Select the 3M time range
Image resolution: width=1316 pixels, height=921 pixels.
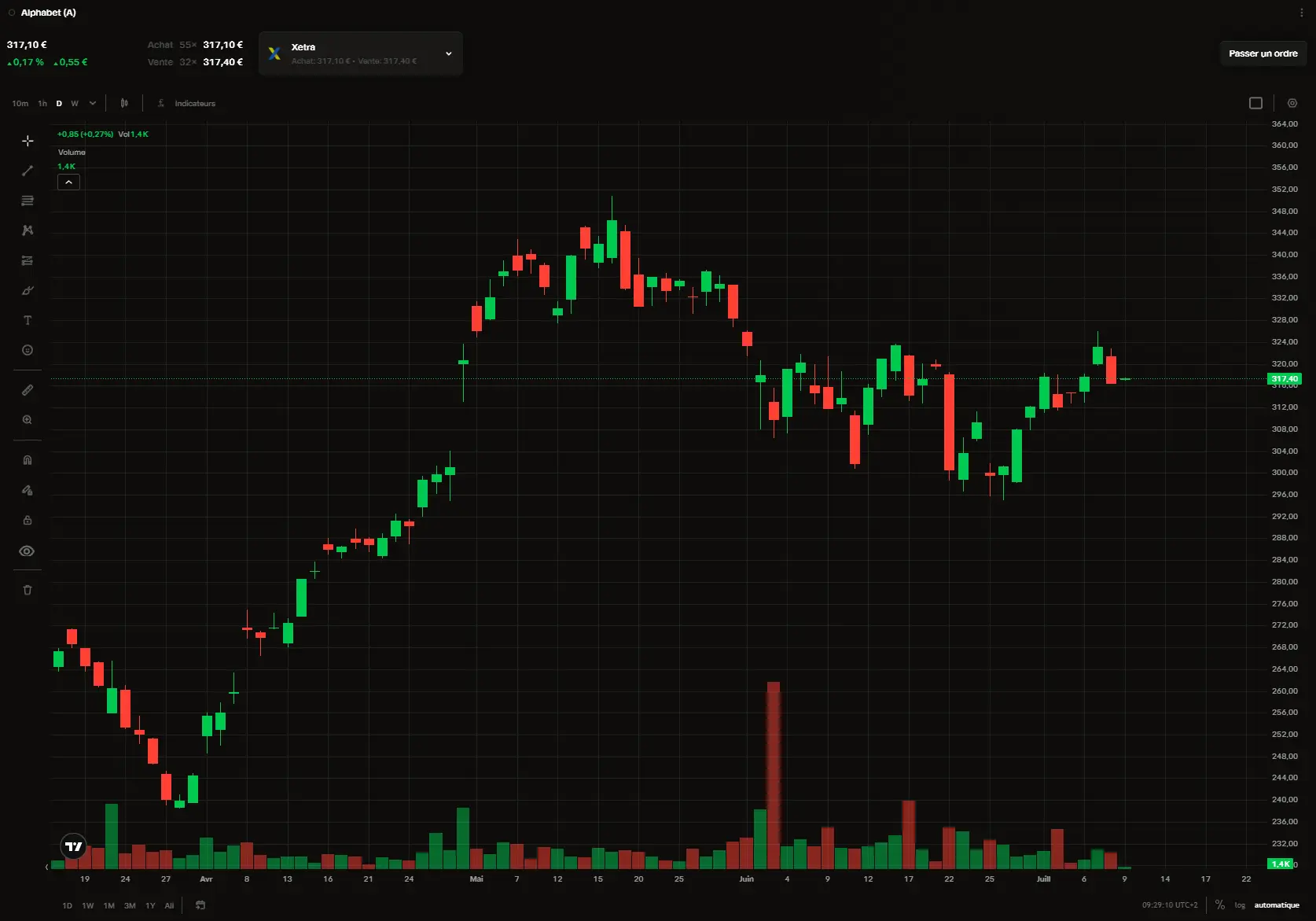[130, 905]
